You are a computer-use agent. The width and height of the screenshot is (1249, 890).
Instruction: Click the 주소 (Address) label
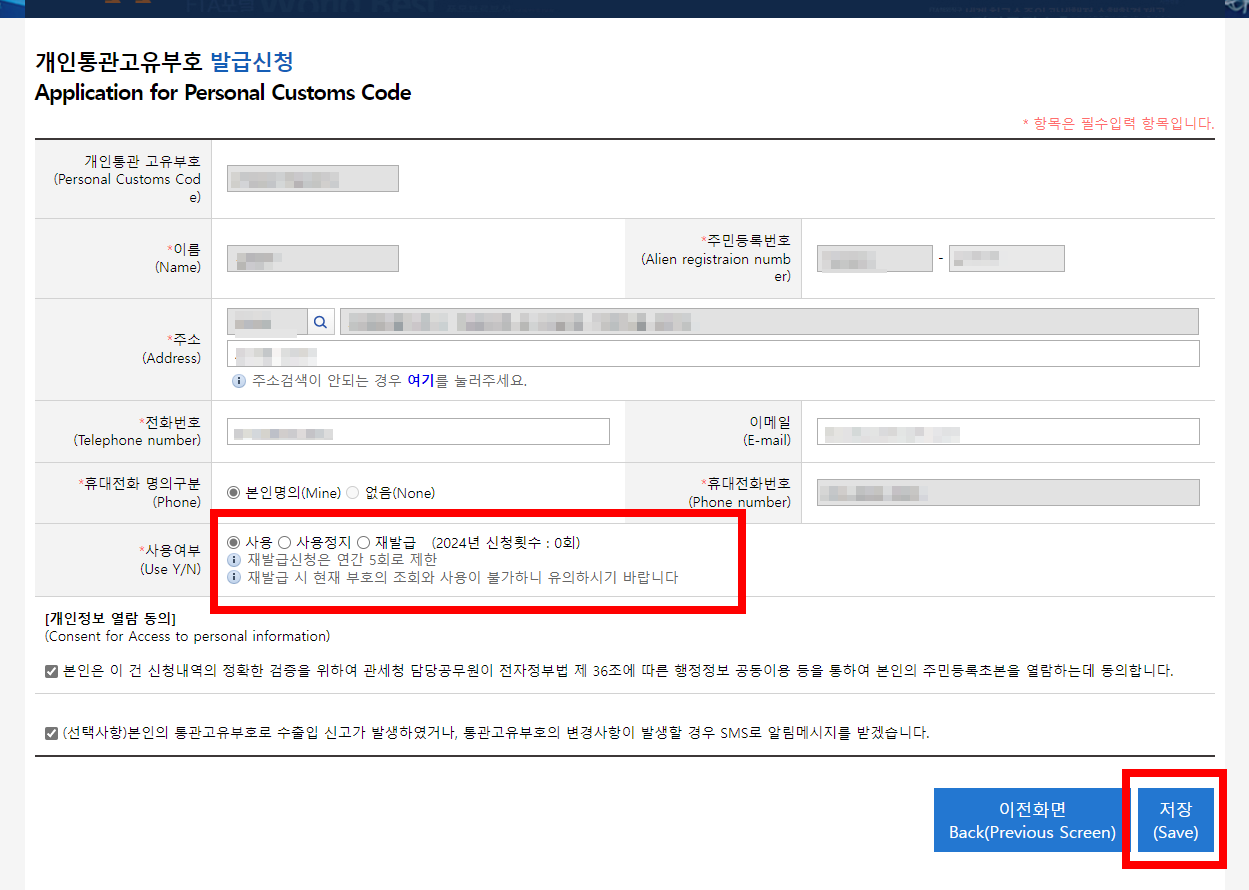171,349
